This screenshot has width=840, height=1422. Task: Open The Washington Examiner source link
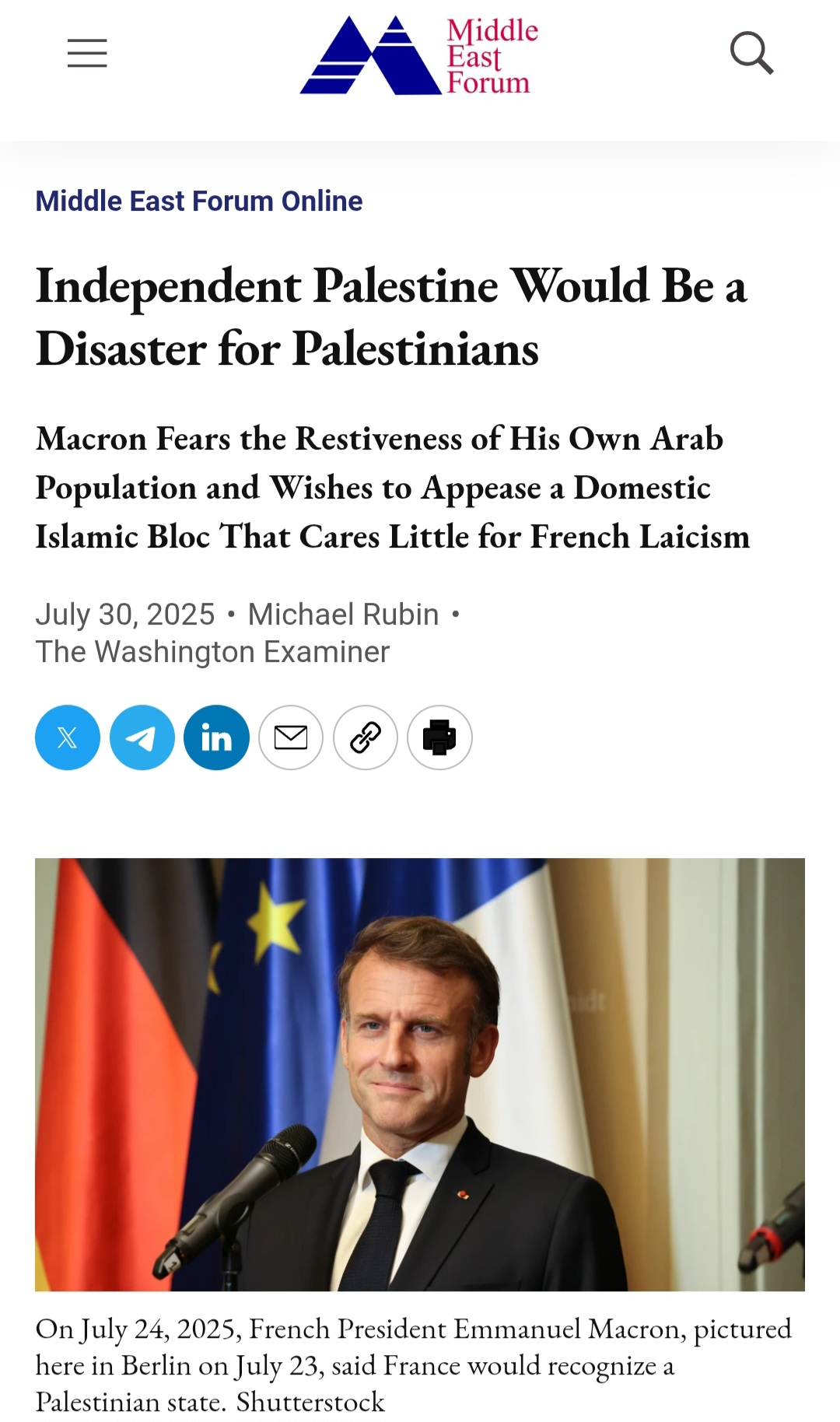(212, 652)
